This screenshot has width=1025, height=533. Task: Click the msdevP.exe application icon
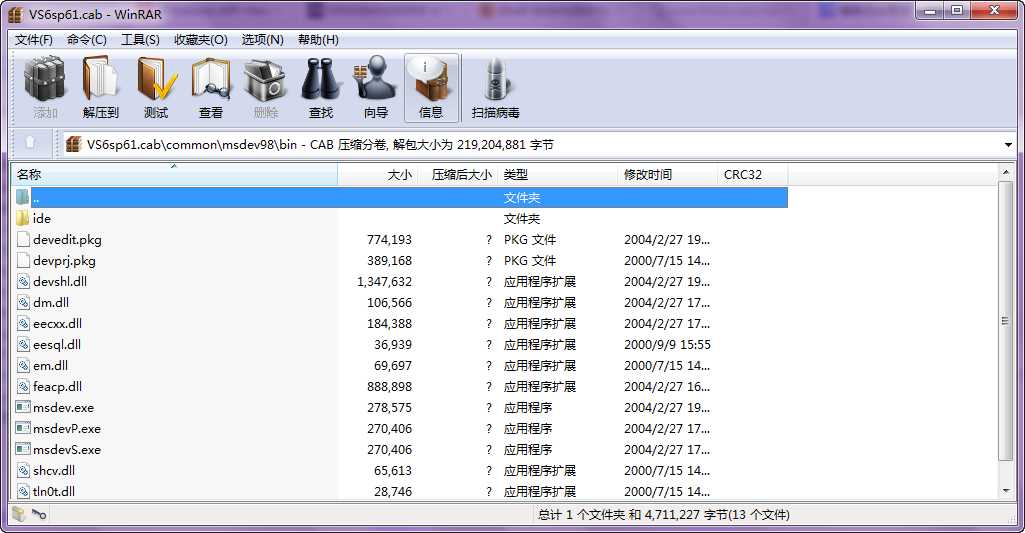tap(23, 428)
